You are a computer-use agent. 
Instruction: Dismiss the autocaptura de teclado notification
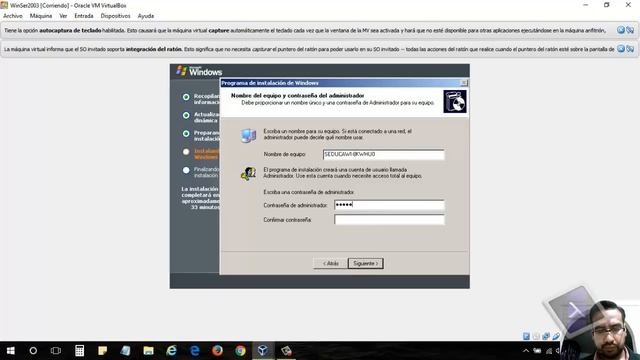[621, 30]
